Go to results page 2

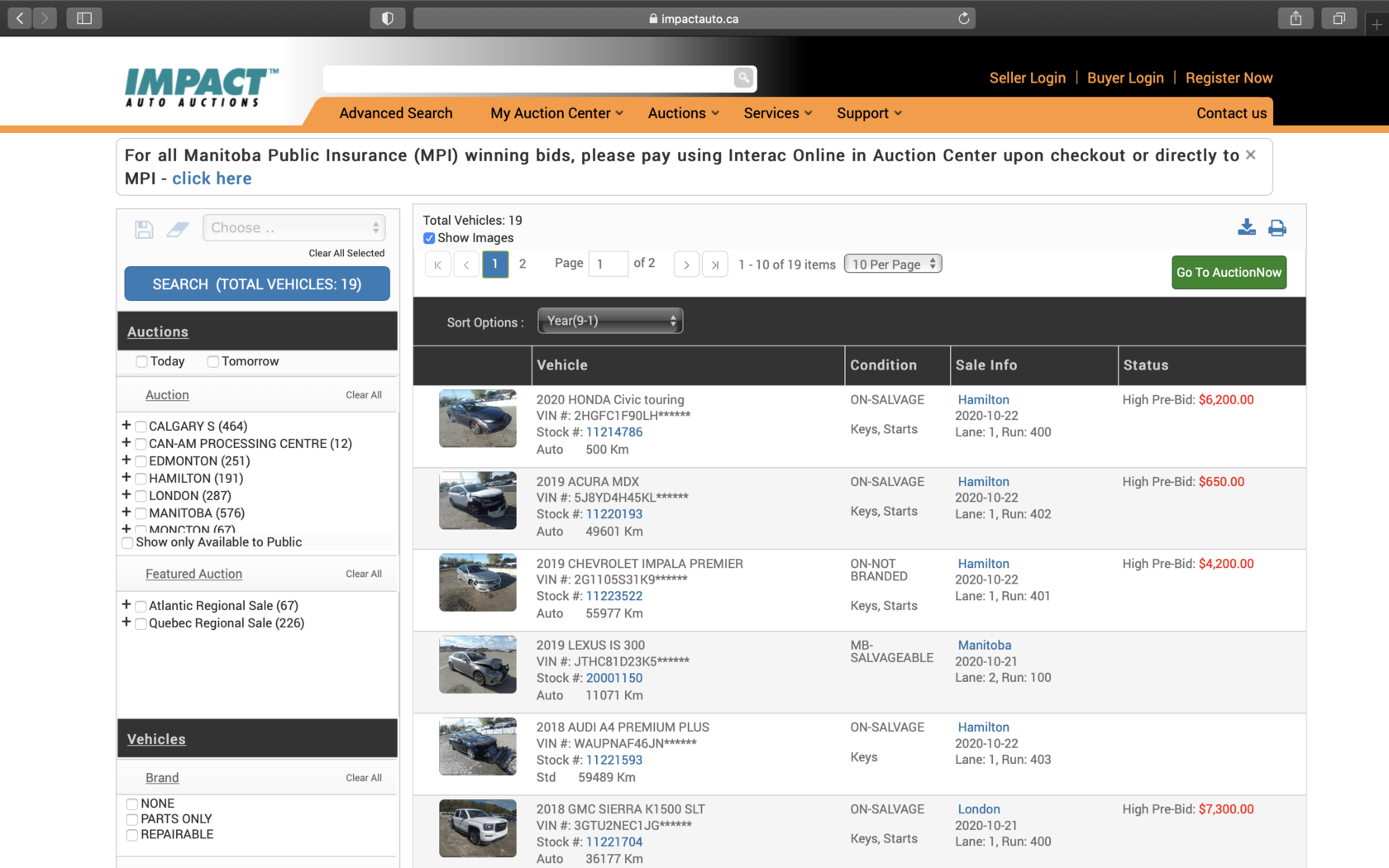(523, 264)
